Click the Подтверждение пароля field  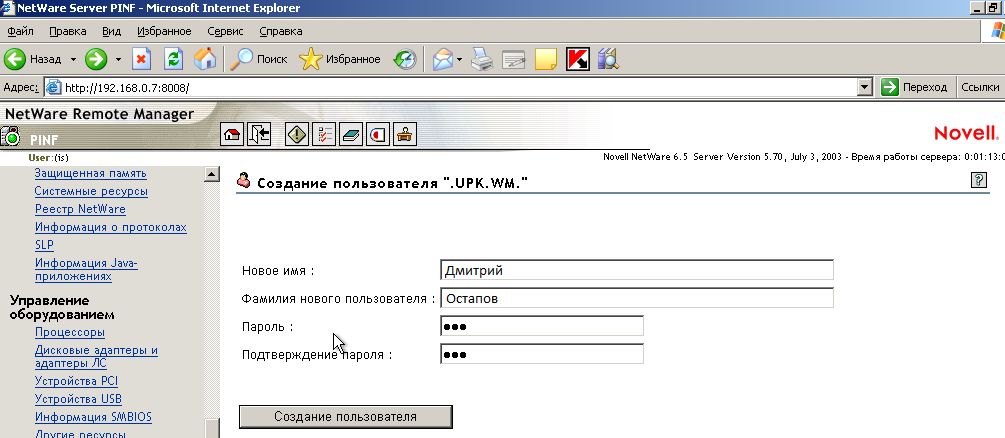[542, 354]
